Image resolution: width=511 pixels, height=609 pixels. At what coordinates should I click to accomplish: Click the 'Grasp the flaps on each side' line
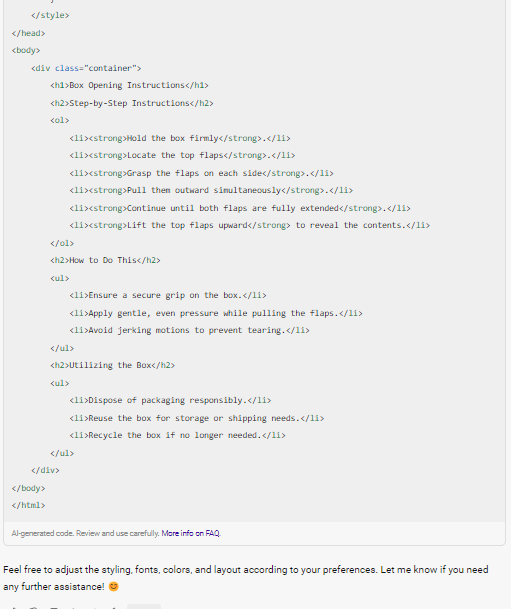click(202, 173)
